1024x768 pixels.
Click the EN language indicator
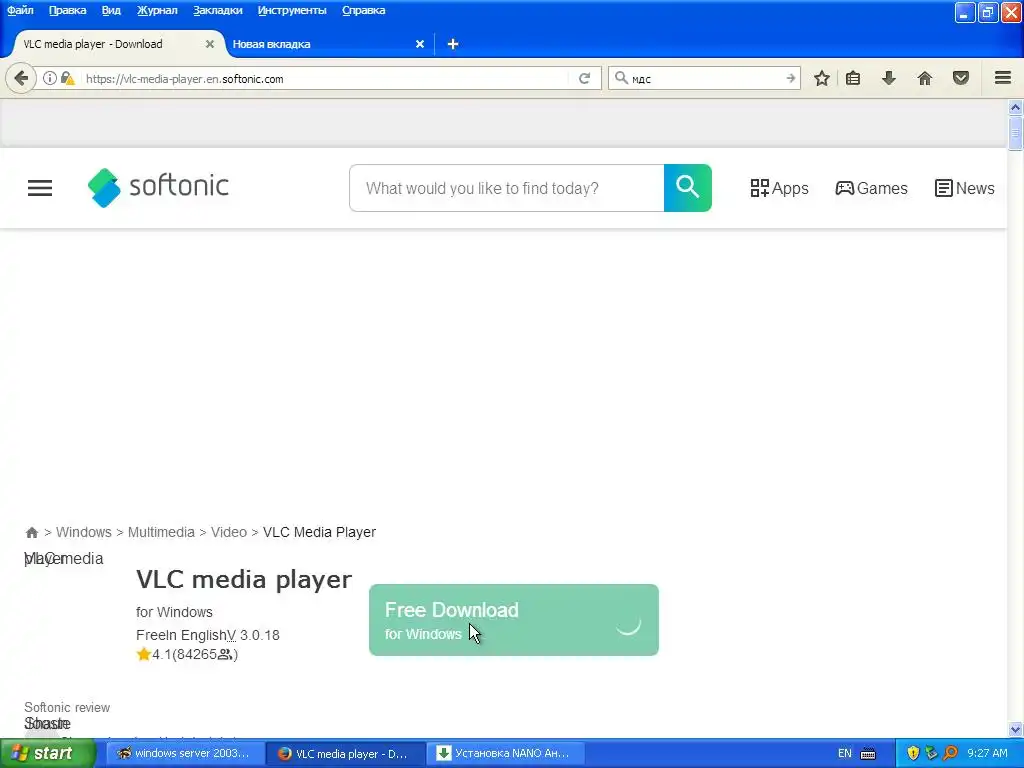(844, 754)
